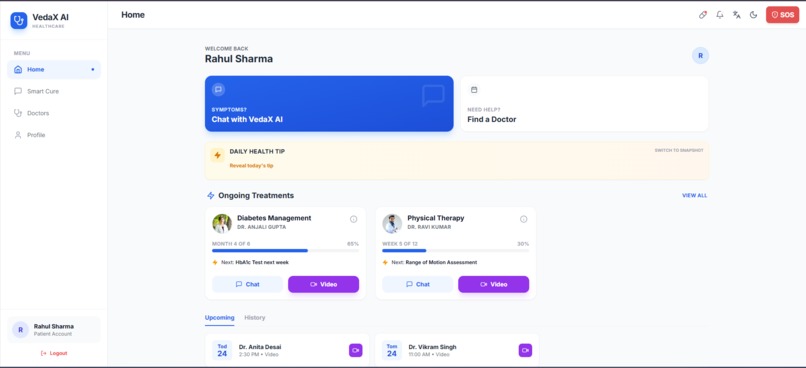This screenshot has width=806, height=368.
Task: Select Dr. Anita Desai appointment name
Action: coord(260,347)
